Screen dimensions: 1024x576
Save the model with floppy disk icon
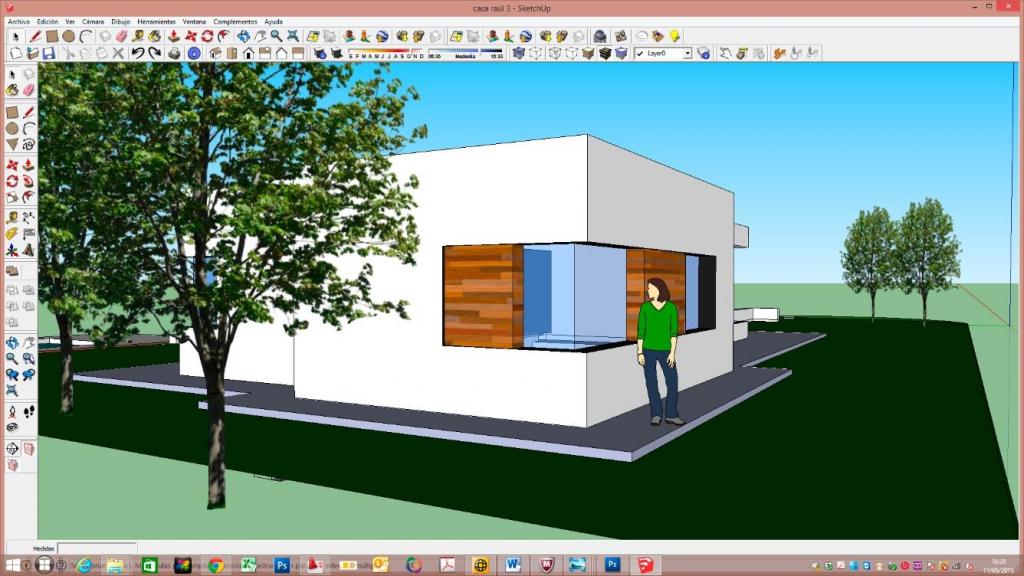point(48,53)
